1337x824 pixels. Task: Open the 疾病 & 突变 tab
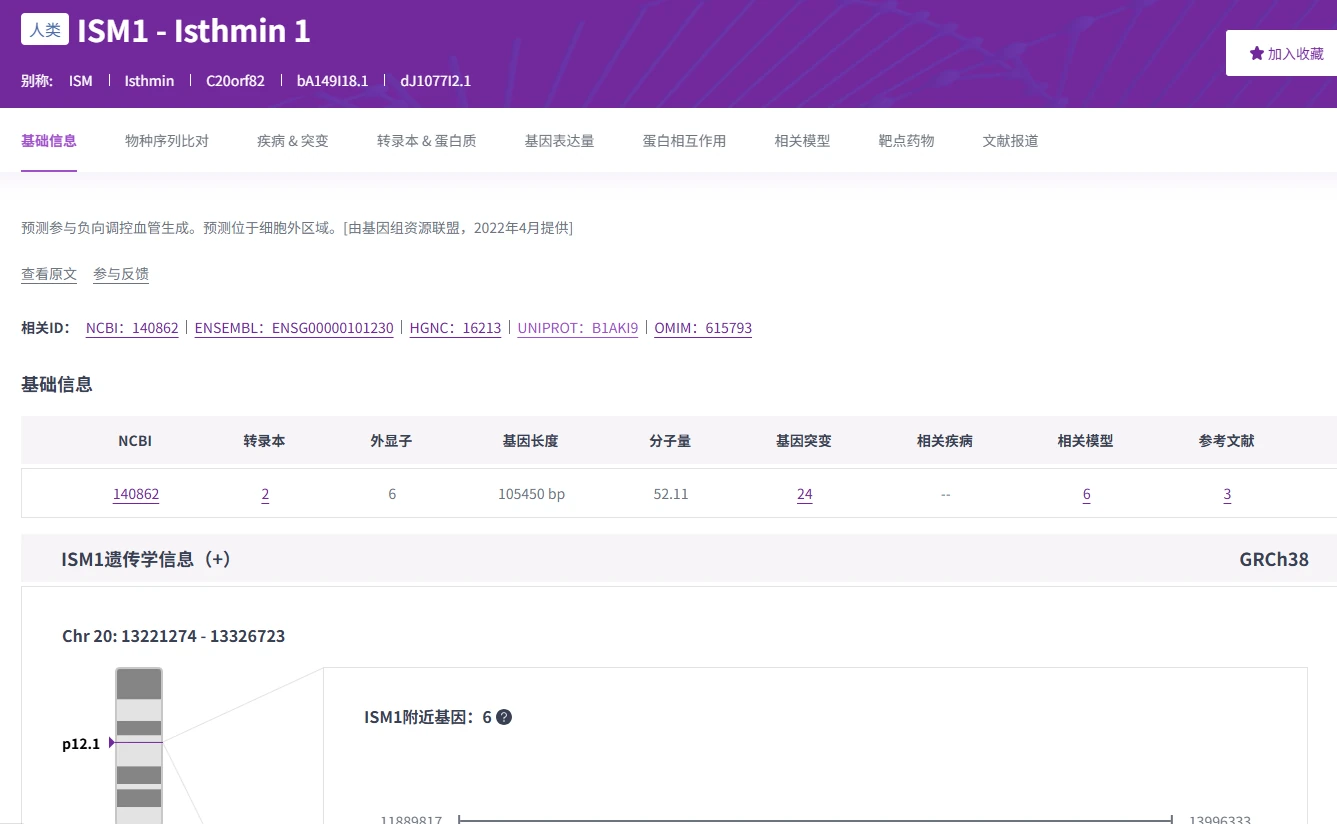(291, 141)
